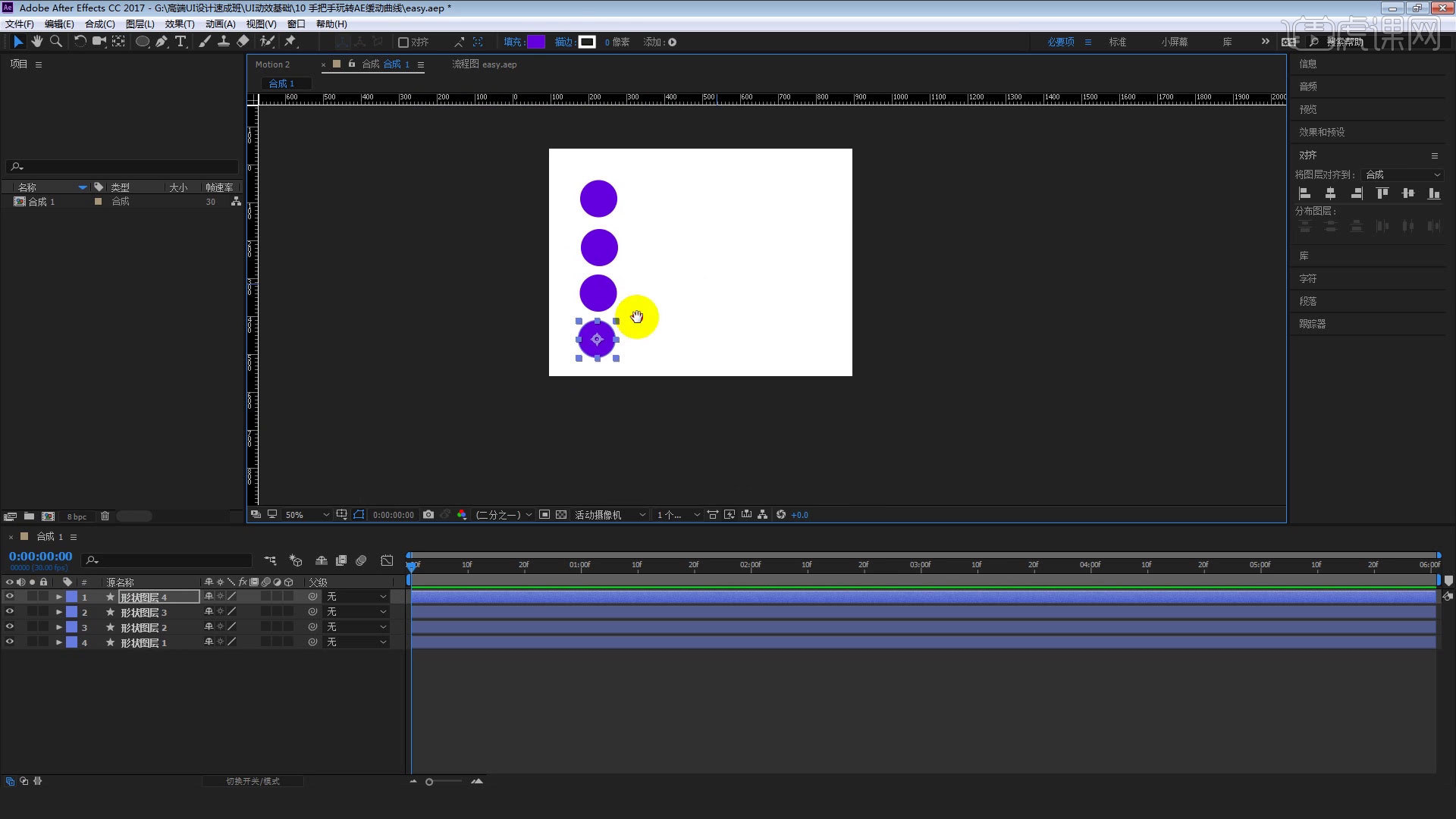Viewport: 1456px width, 819px height.
Task: Enable the 对齐 snapping checkbox
Action: tap(403, 42)
